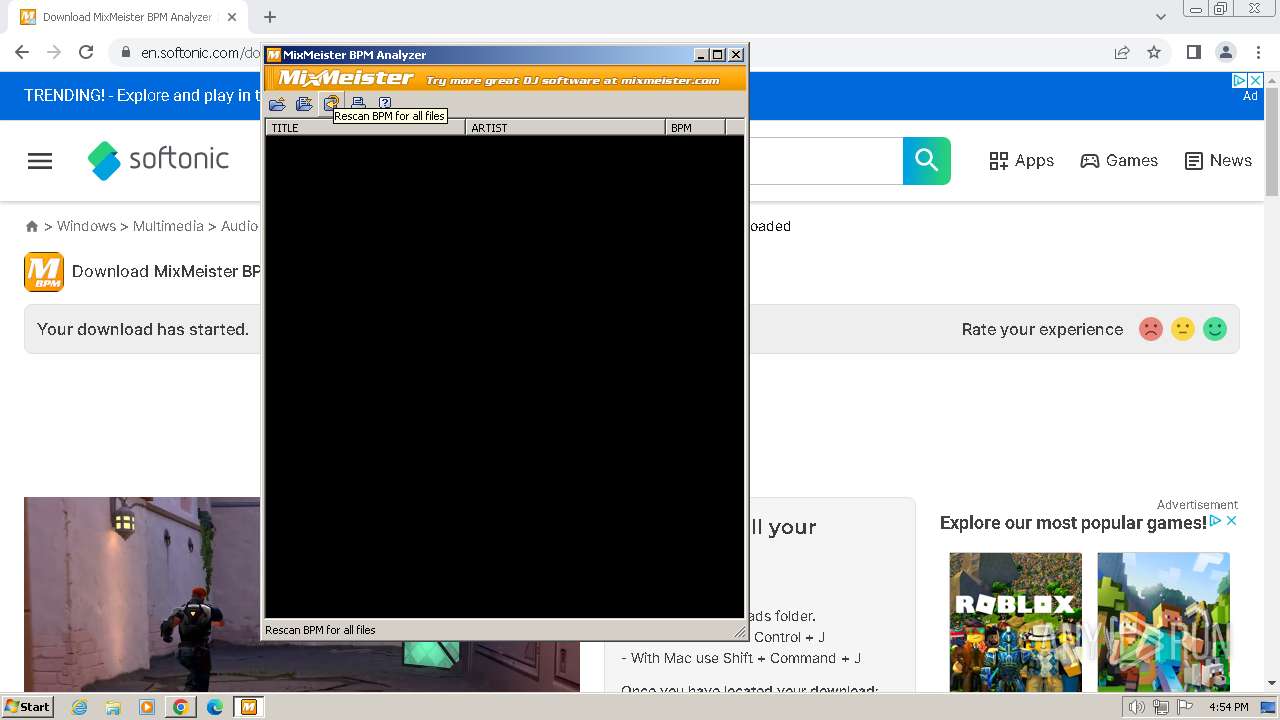Click the MixMeister orange banner ad
This screenshot has height=720, width=1280.
[x=506, y=79]
